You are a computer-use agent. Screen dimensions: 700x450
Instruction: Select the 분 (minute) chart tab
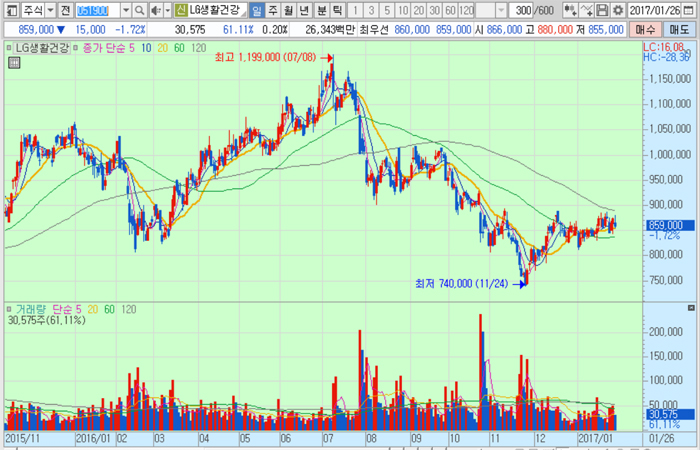pos(322,10)
